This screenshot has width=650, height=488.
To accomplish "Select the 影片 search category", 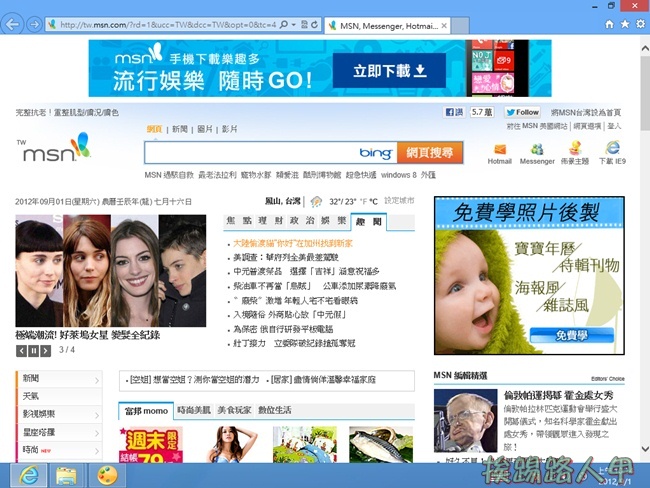I will (229, 129).
